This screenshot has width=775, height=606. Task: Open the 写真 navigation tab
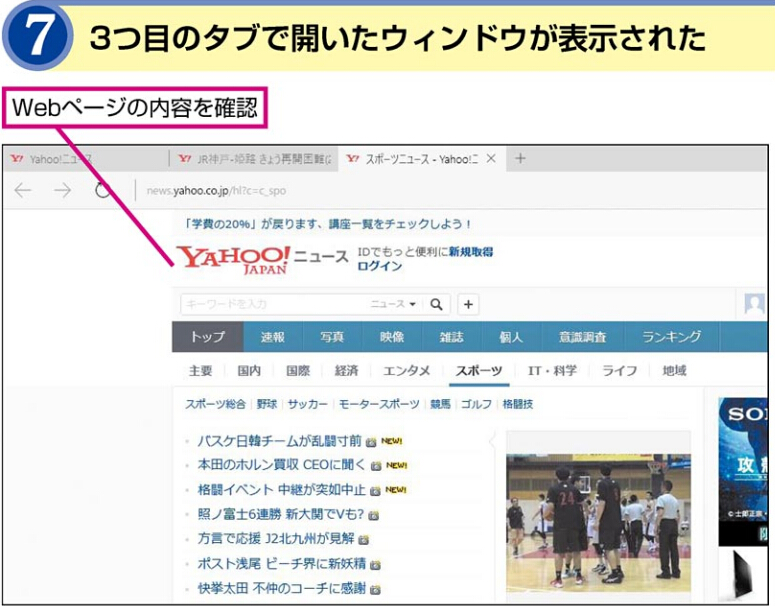click(x=332, y=337)
